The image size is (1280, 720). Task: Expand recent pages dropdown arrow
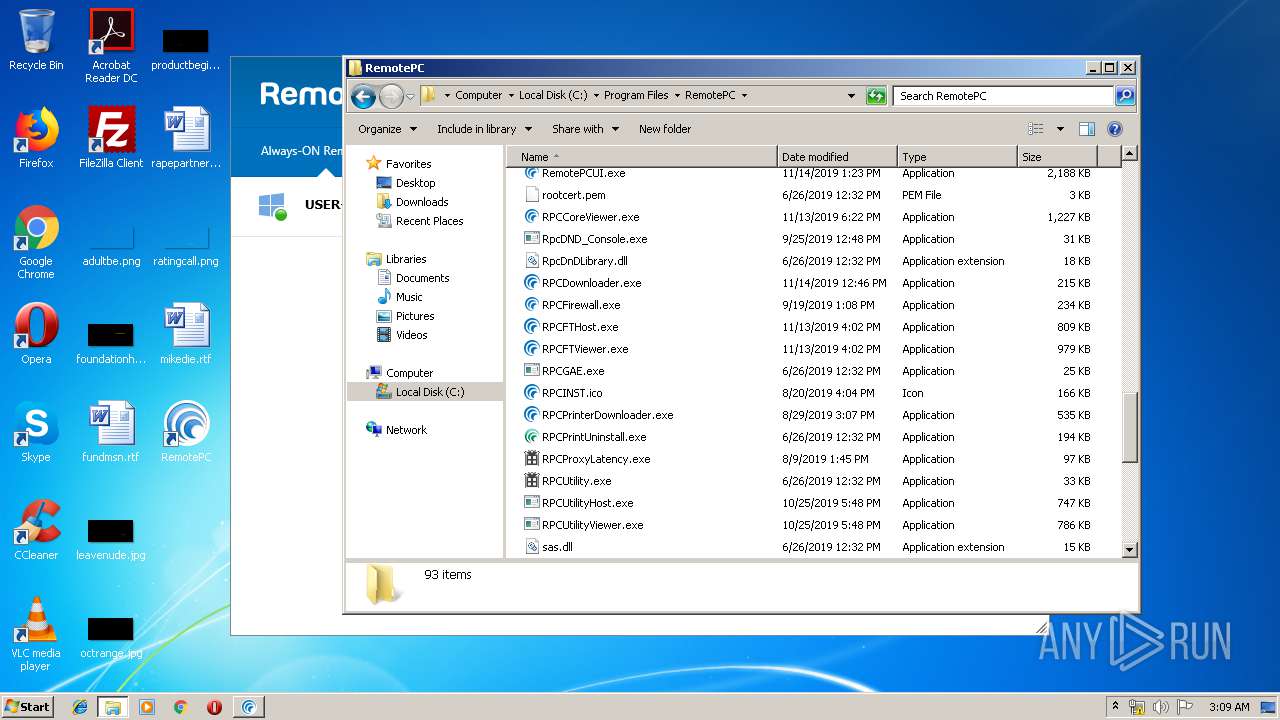coord(410,97)
